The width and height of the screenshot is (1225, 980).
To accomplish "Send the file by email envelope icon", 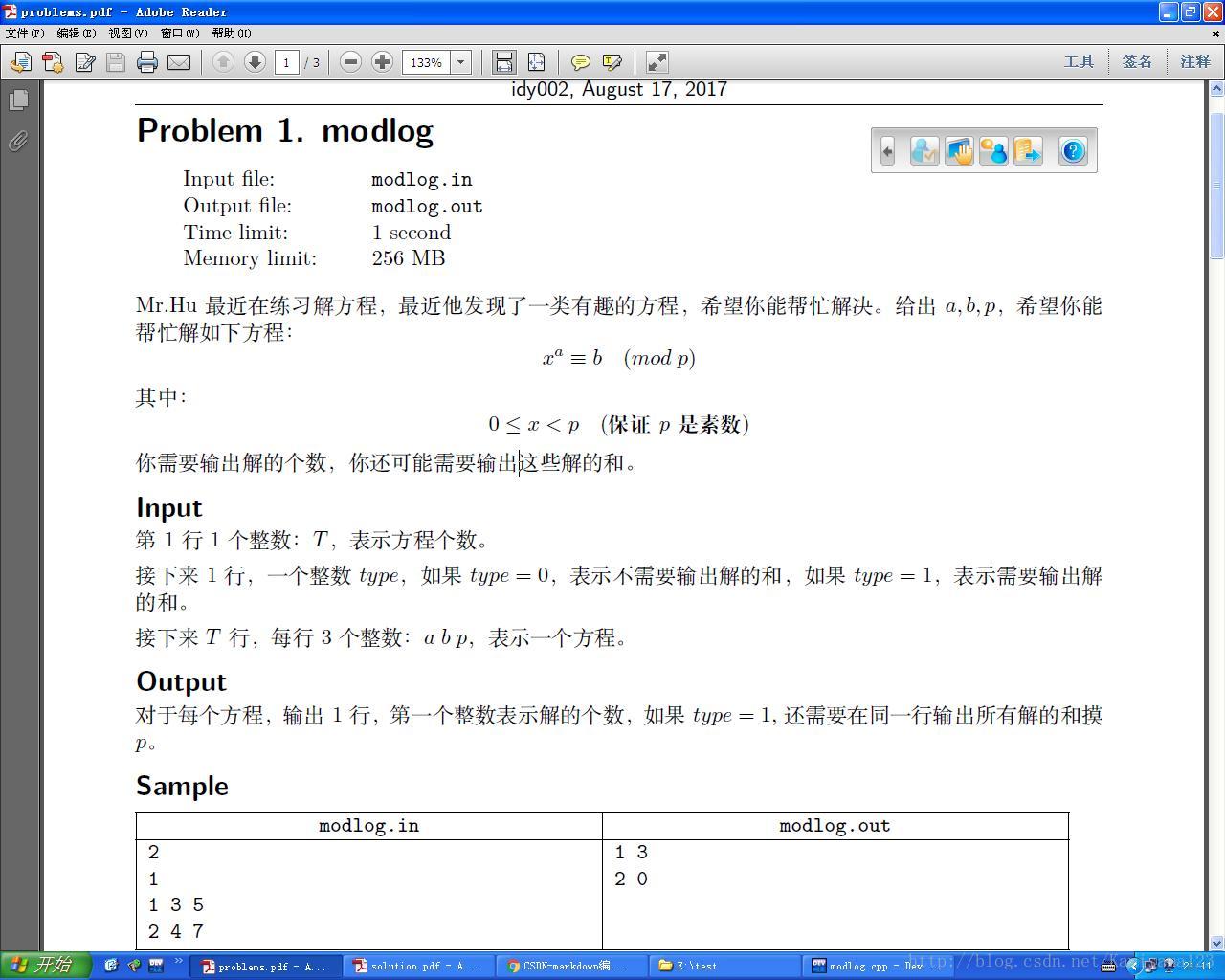I will click(179, 62).
